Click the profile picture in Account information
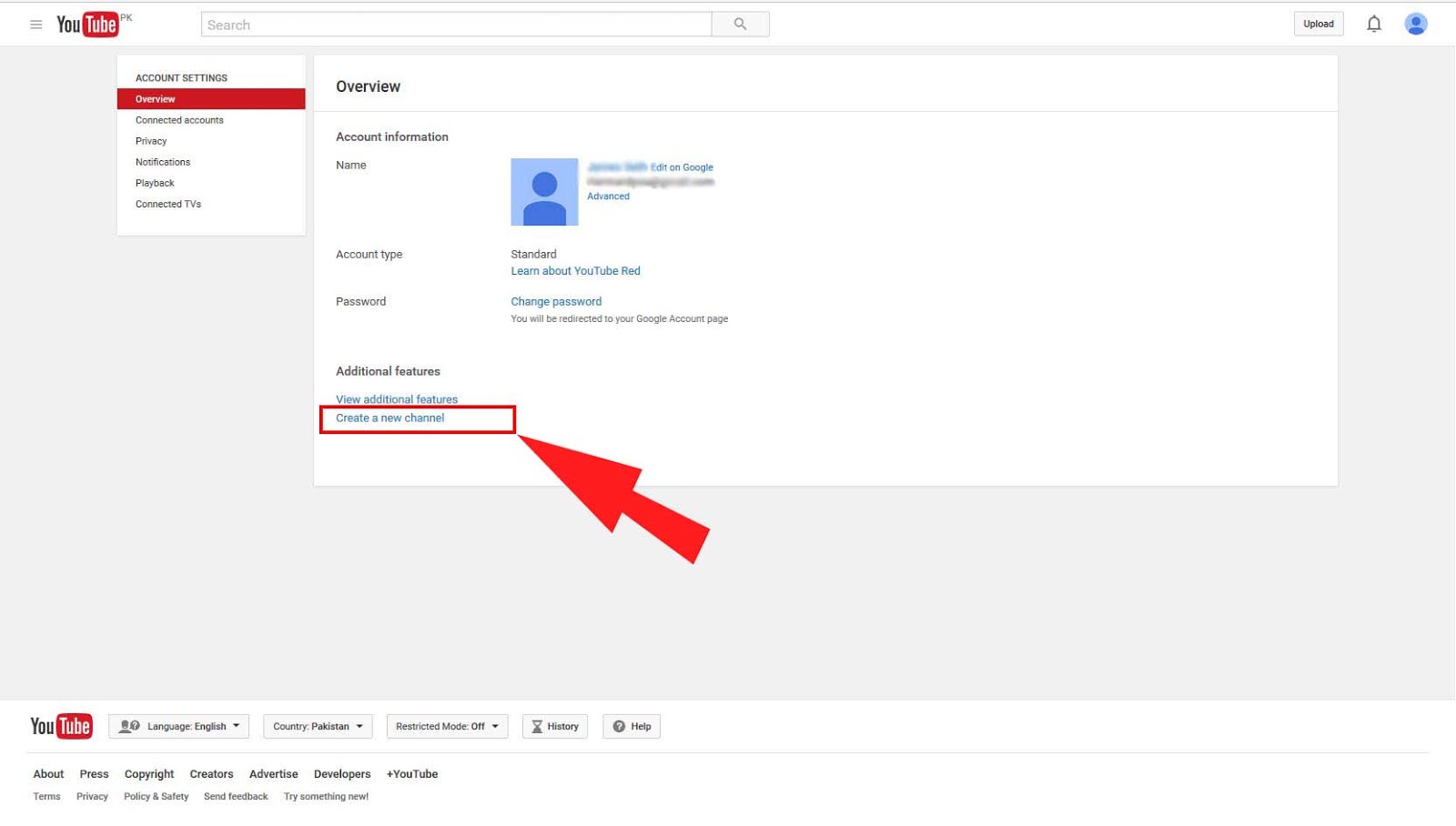The image size is (1456, 826). point(544,192)
